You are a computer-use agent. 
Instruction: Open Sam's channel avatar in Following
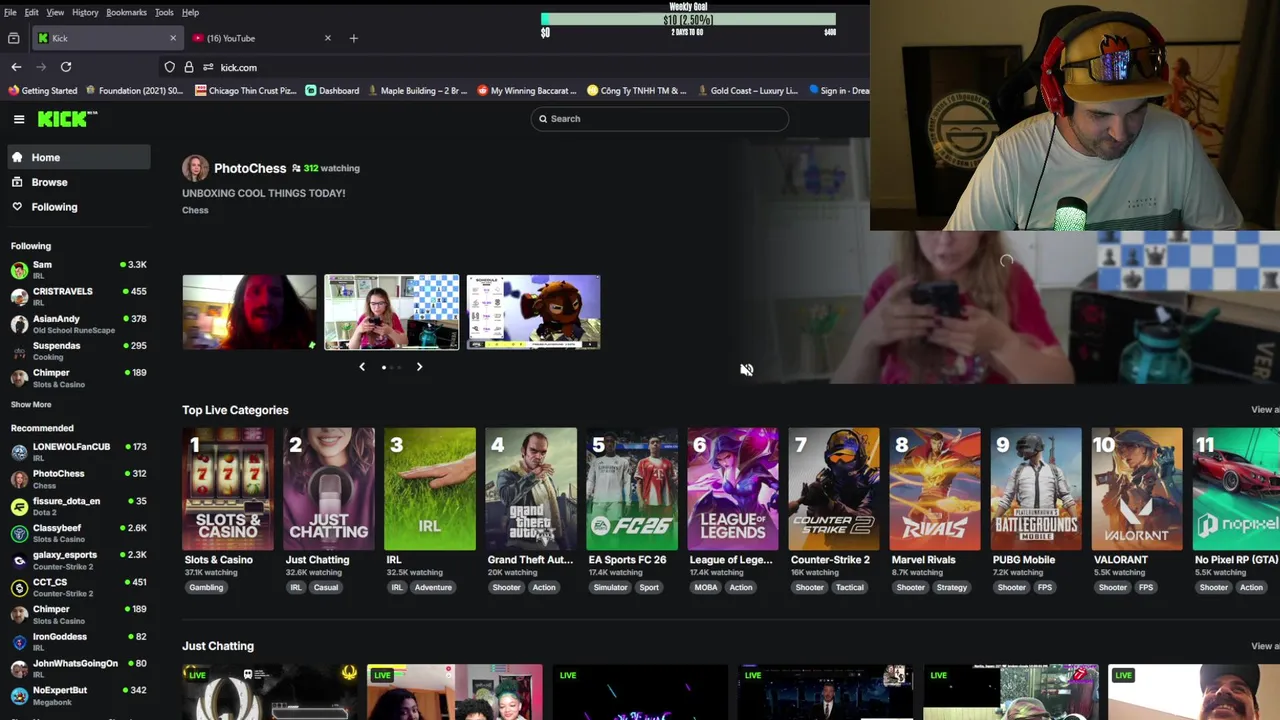tap(19, 270)
